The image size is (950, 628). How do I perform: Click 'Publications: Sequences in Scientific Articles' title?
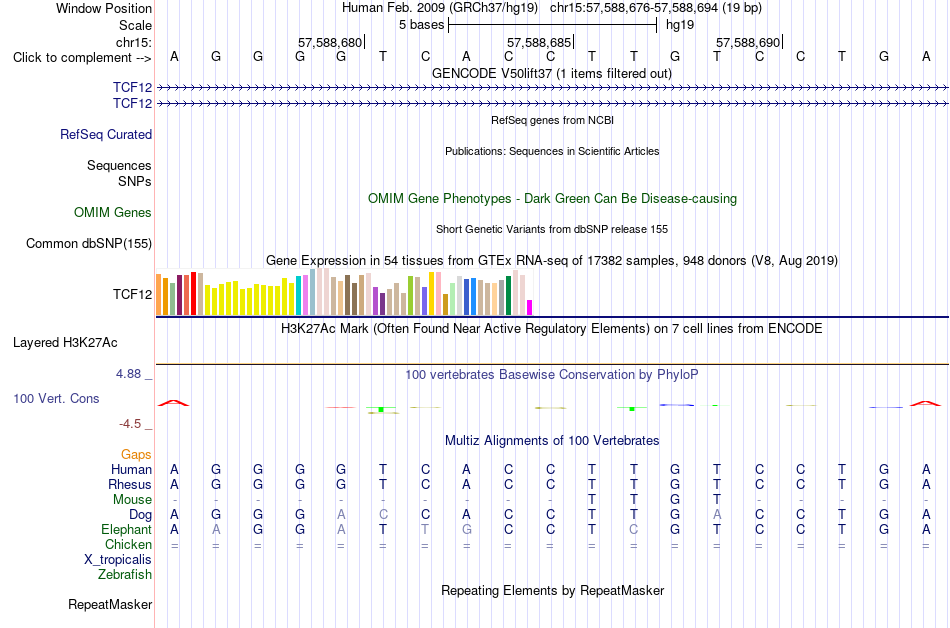pyautogui.click(x=552, y=151)
